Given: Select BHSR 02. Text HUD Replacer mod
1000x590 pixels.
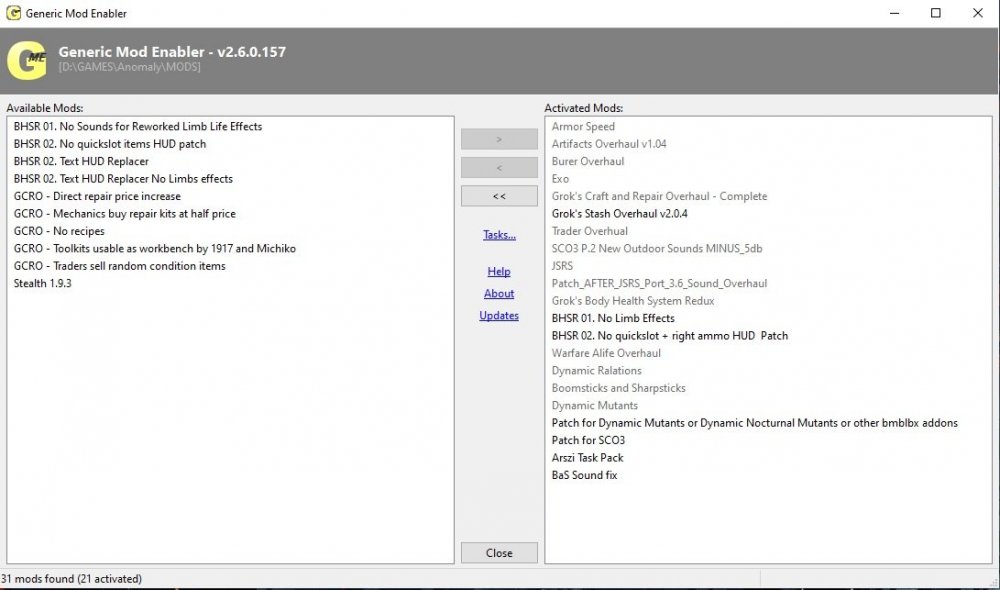Looking at the screenshot, I should tap(81, 161).
